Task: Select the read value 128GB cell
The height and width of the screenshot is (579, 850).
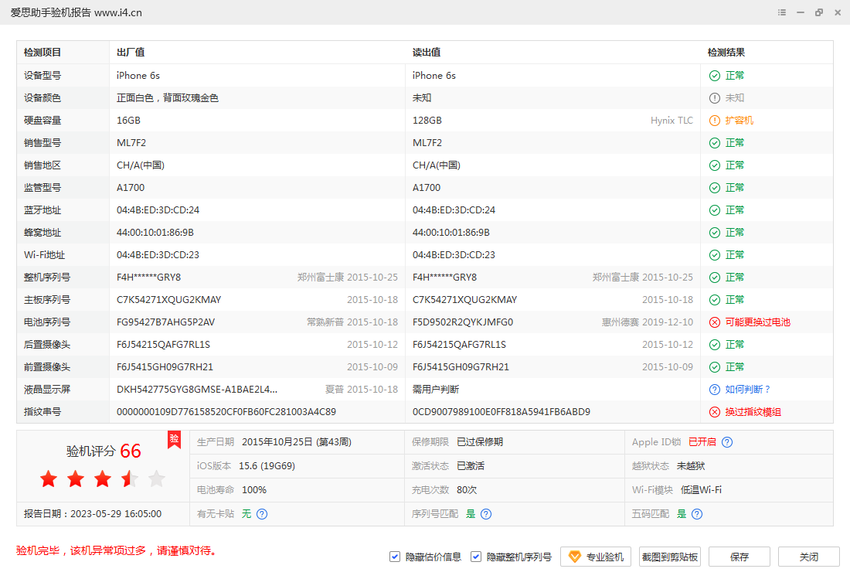Action: (427, 120)
